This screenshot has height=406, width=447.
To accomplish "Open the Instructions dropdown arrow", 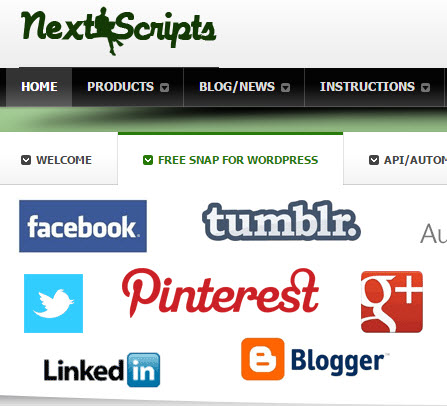I will click(425, 87).
